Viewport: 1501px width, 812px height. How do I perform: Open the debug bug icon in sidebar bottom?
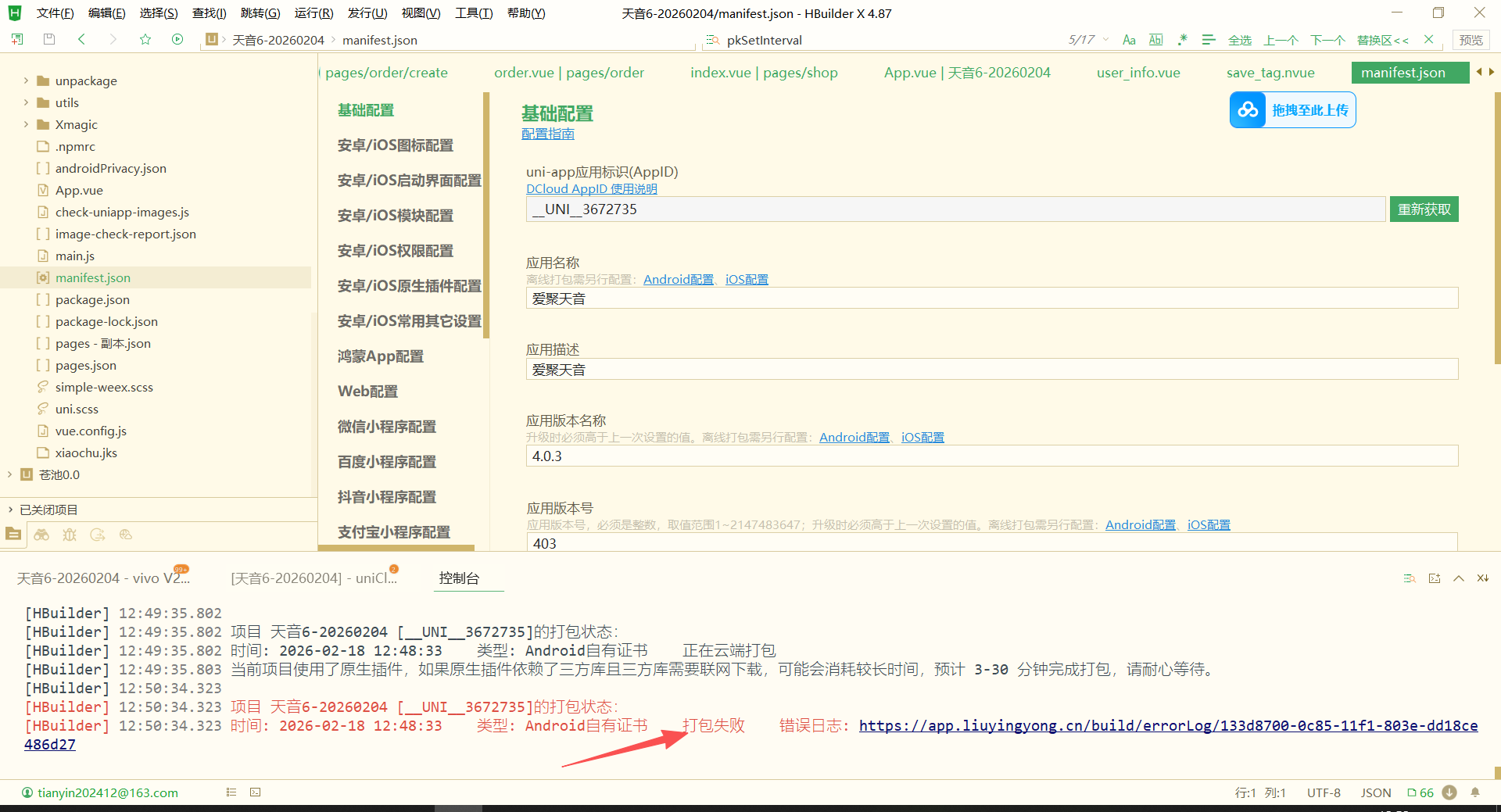[70, 535]
